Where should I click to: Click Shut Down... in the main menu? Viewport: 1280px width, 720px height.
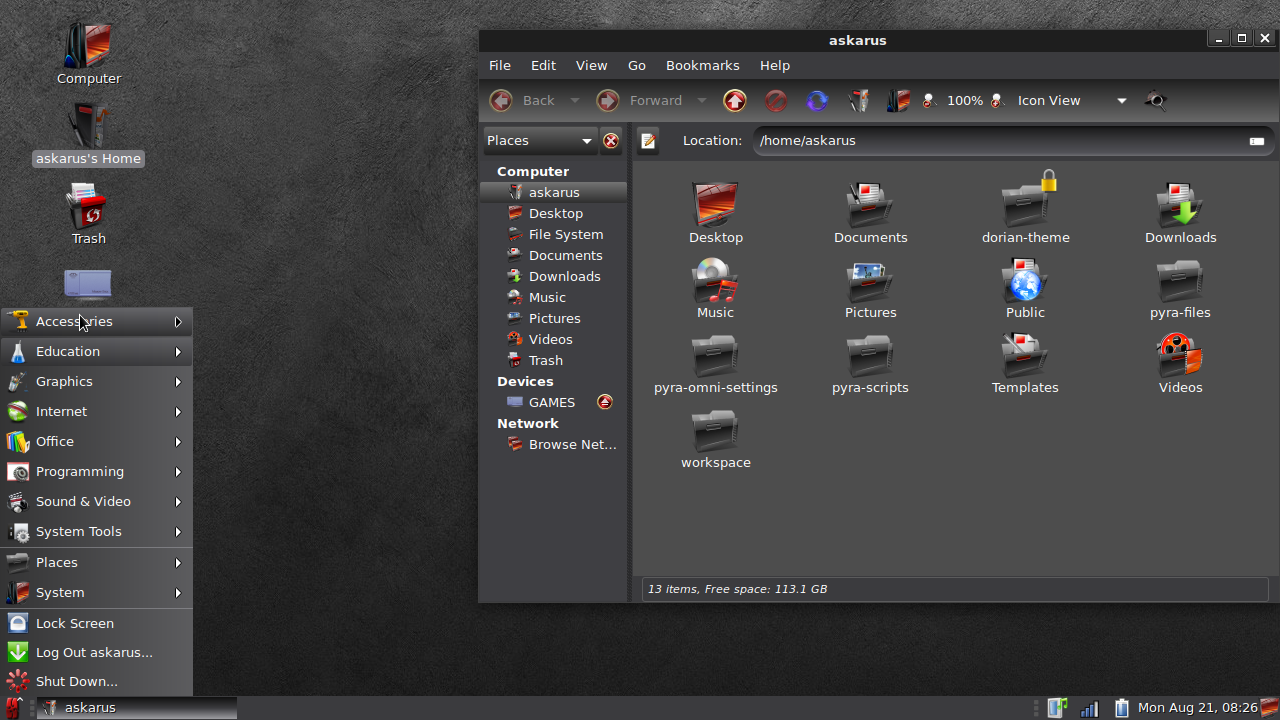pos(76,682)
